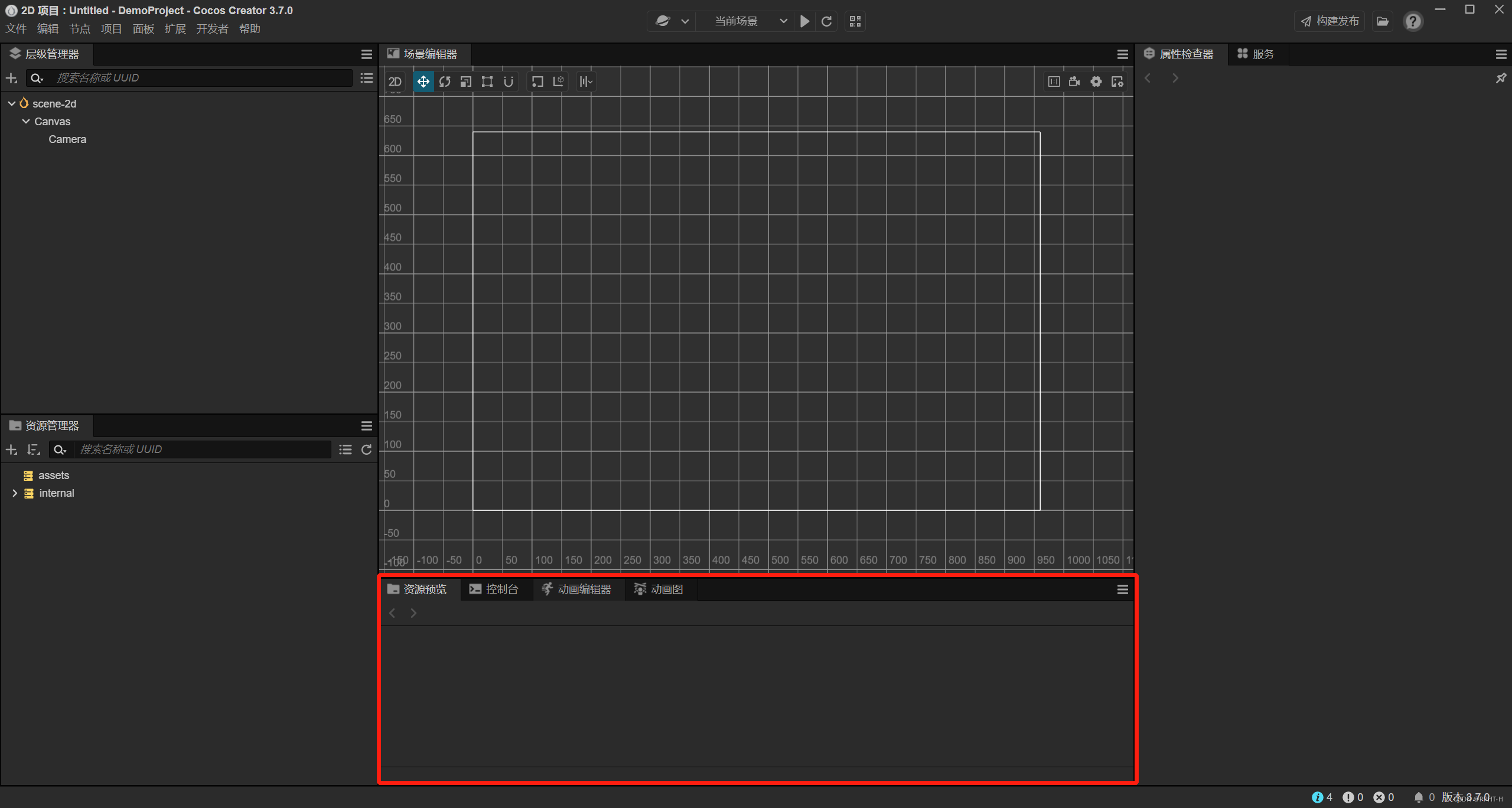Image resolution: width=1512 pixels, height=808 pixels.
Task: Select the Rect transform tool
Action: point(486,82)
